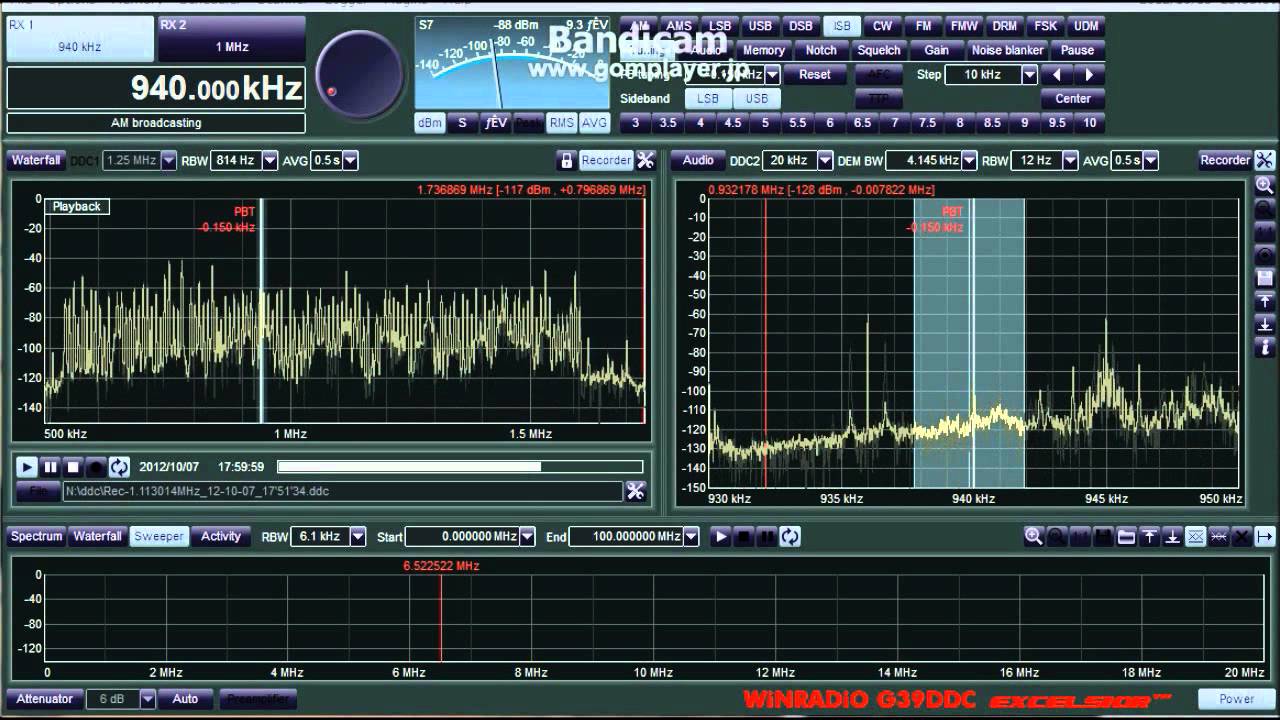
Task: Start the sweeper with play icon
Action: [x=721, y=537]
